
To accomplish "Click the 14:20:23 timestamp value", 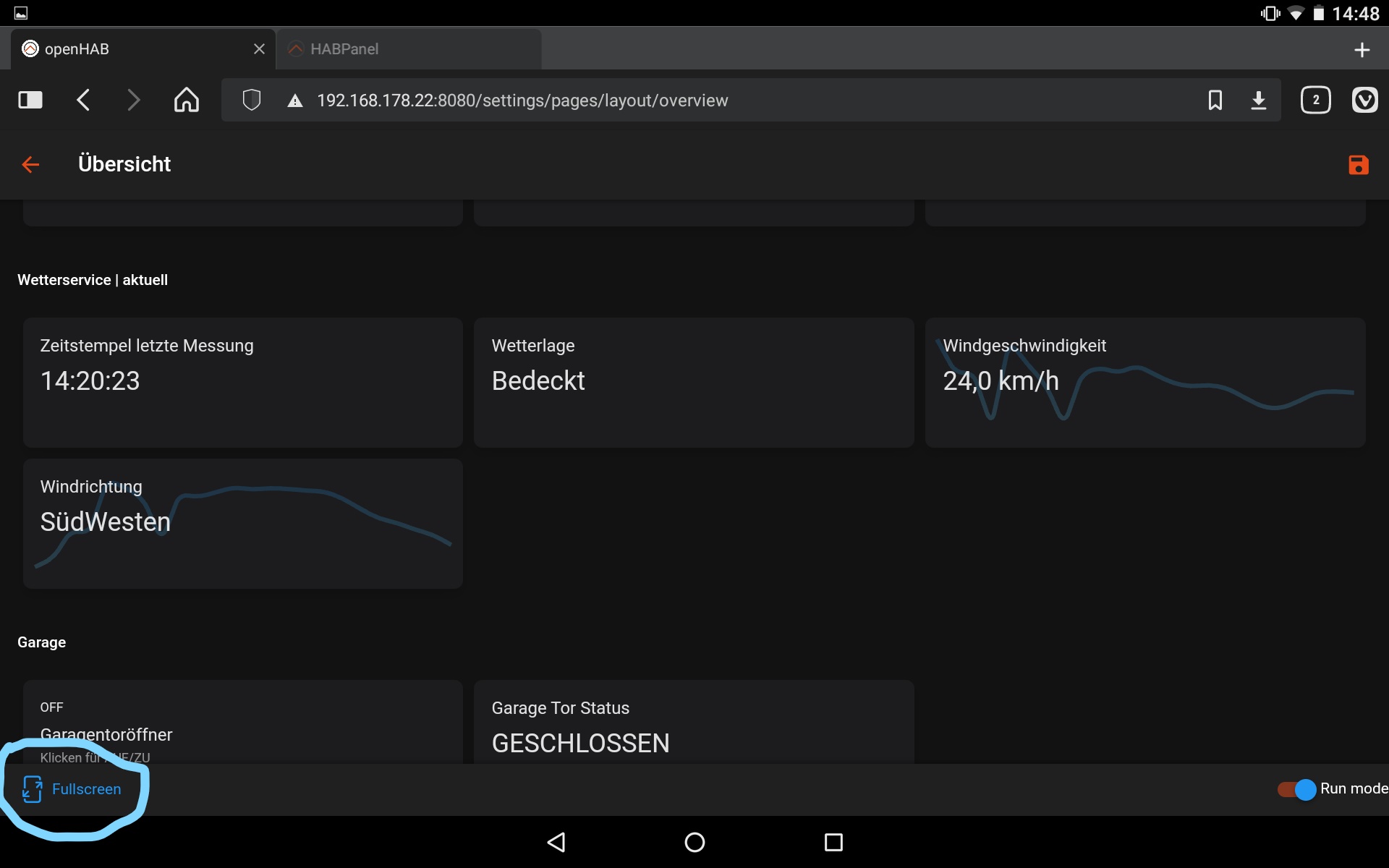I will 90,381.
